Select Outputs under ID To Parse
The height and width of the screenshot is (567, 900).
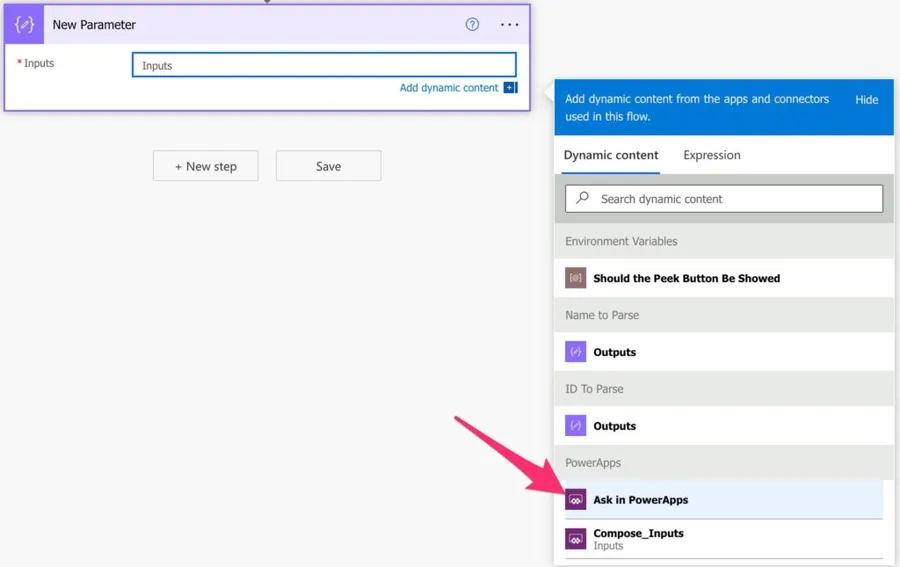[x=614, y=426]
